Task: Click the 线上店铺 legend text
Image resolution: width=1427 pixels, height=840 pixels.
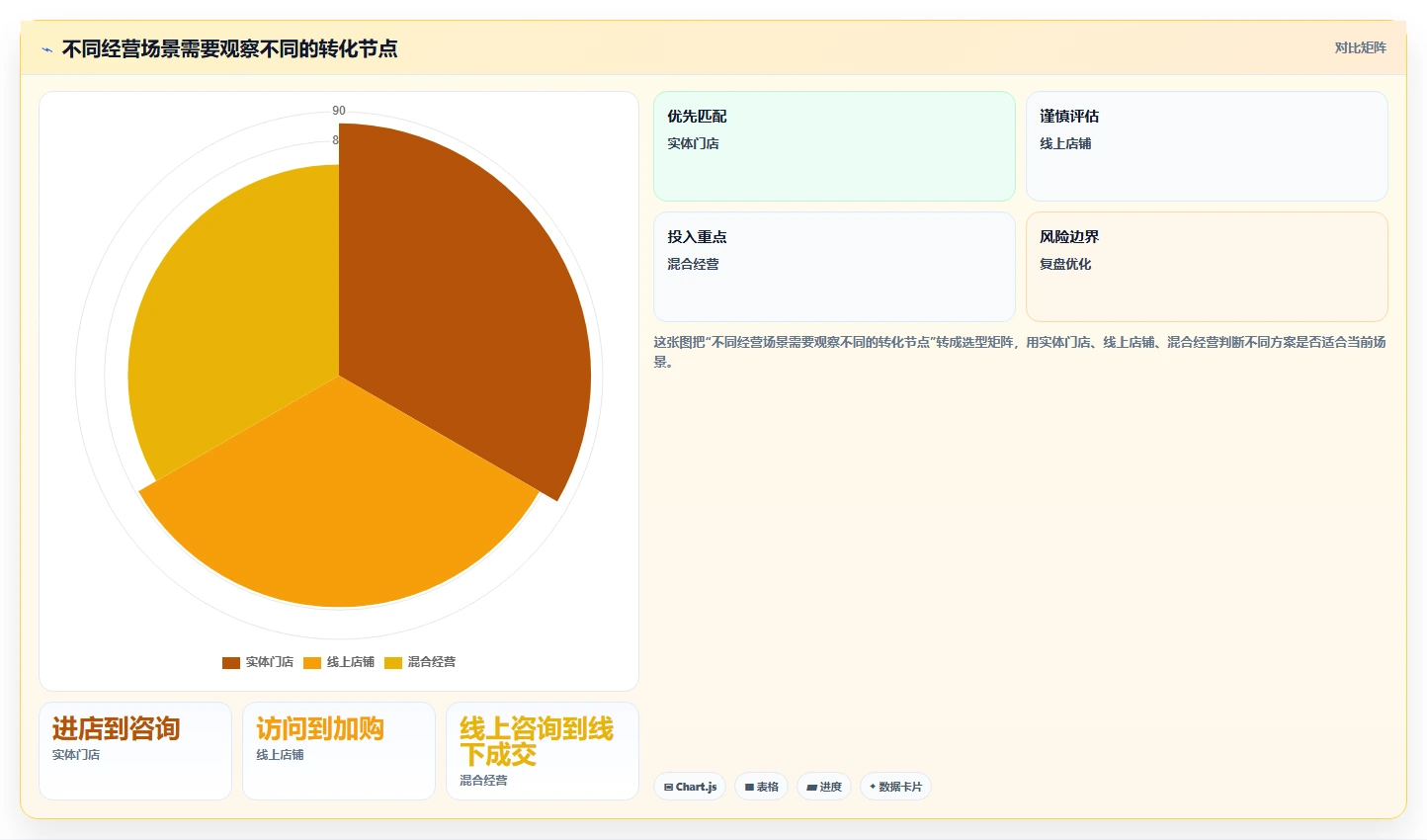Action: pos(351,662)
